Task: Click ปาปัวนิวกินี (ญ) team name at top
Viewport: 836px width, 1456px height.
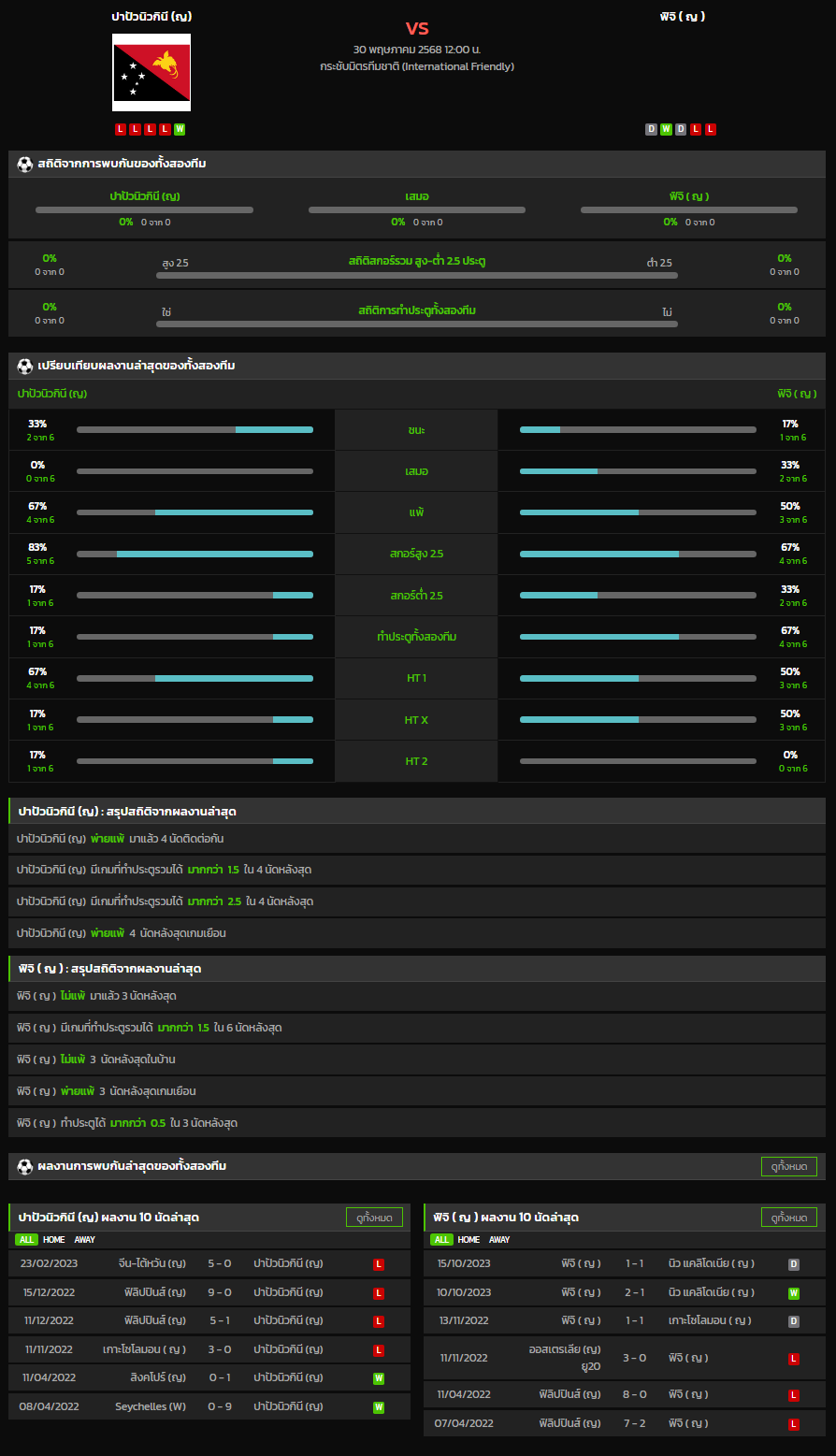Action: (151, 17)
